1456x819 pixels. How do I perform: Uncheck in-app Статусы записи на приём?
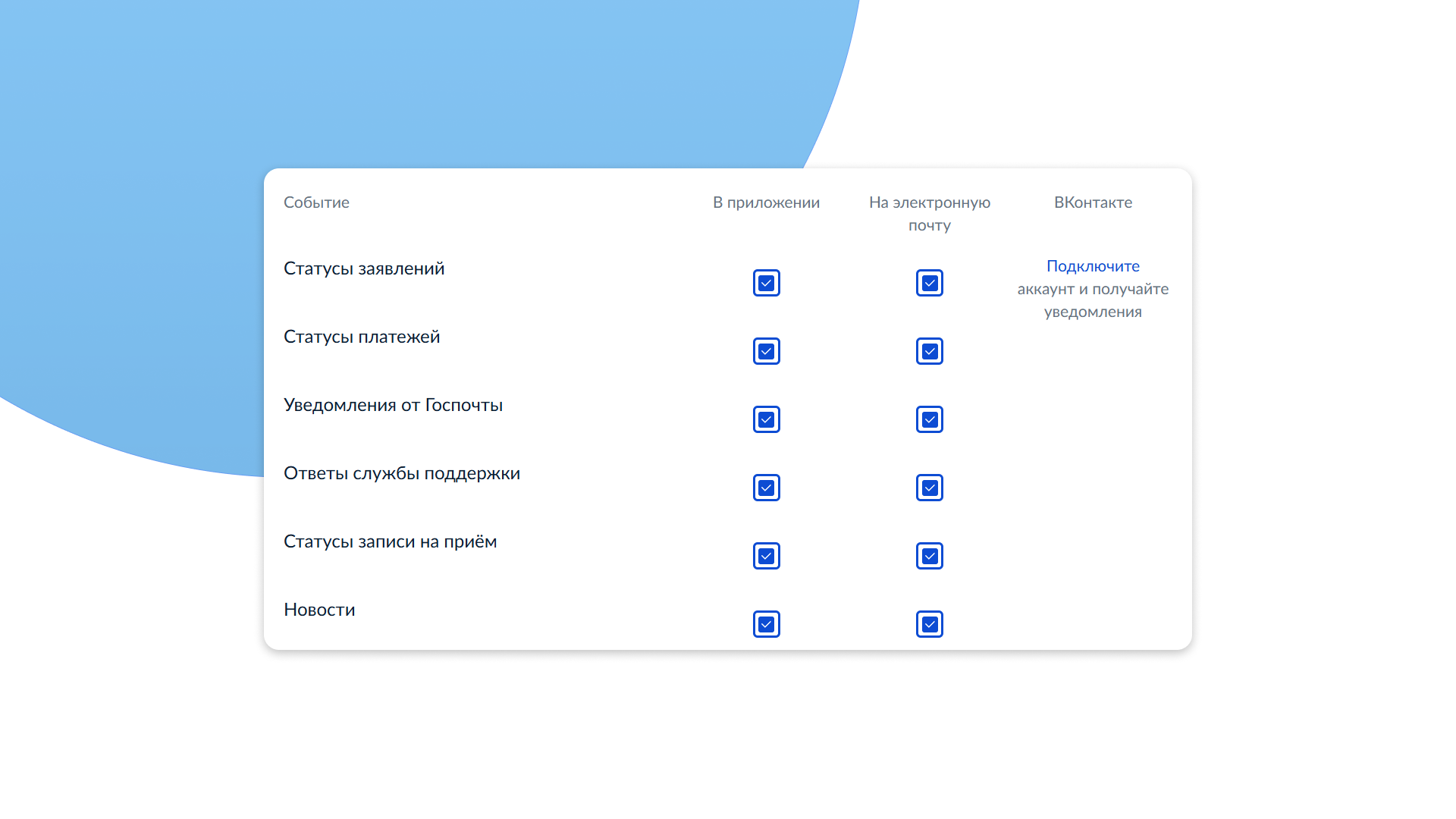[x=766, y=556]
